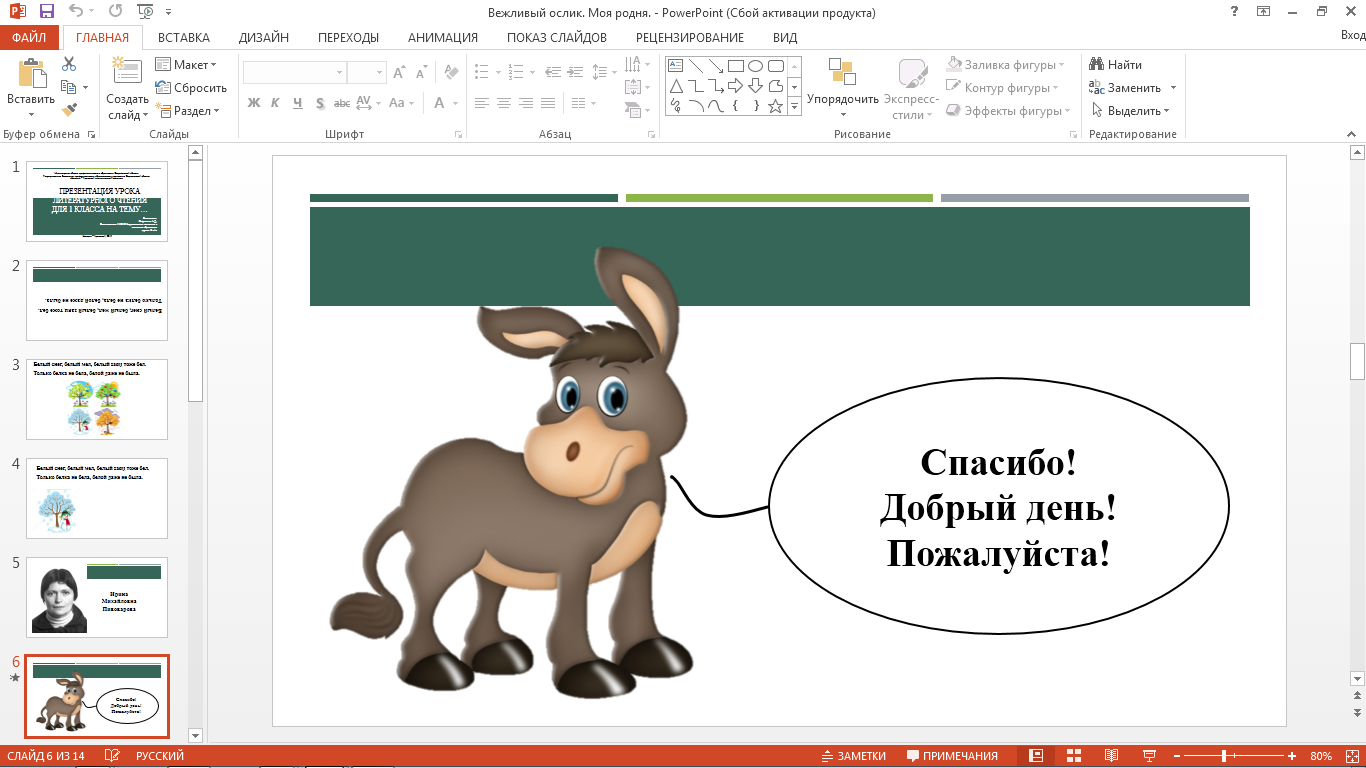Open the РЕЦЕНЗИРОВАНИЕ tab
This screenshot has height=768, width=1366.
pyautogui.click(x=690, y=38)
